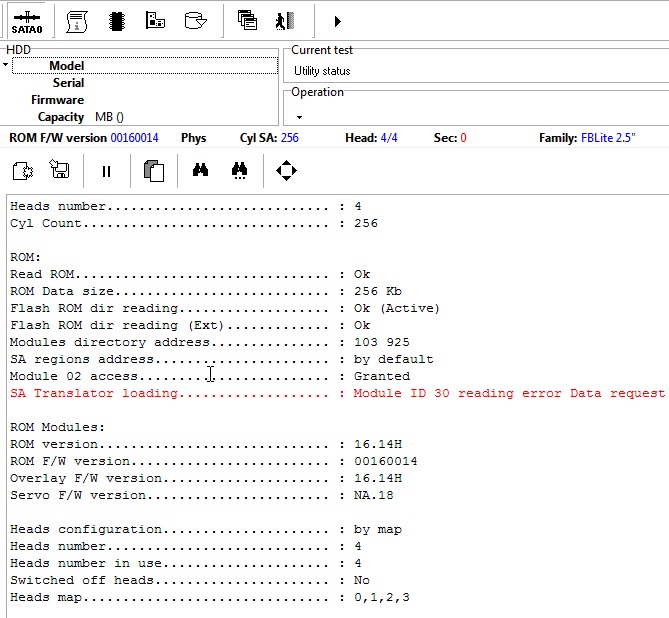Click the red SA Translator loading error line
This screenshot has width=669, height=618.
(337, 393)
